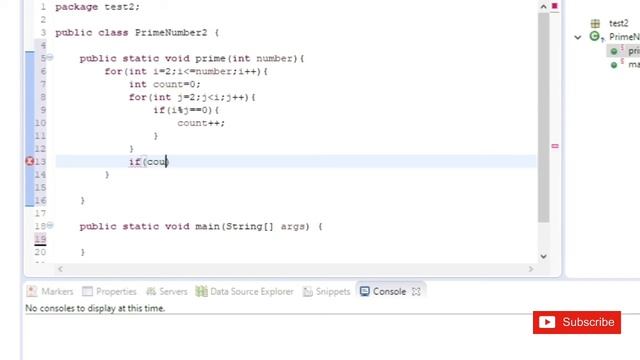Click the prime(int number) declaration on line 5
The height and width of the screenshot is (360, 640).
coord(192,58)
